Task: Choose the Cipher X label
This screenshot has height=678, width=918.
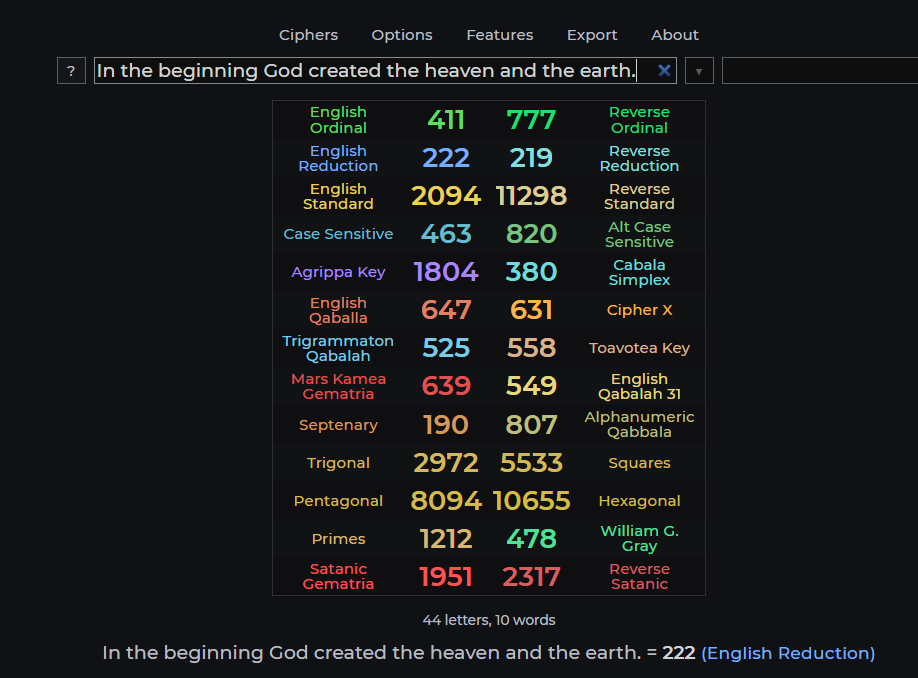Action: (x=639, y=310)
